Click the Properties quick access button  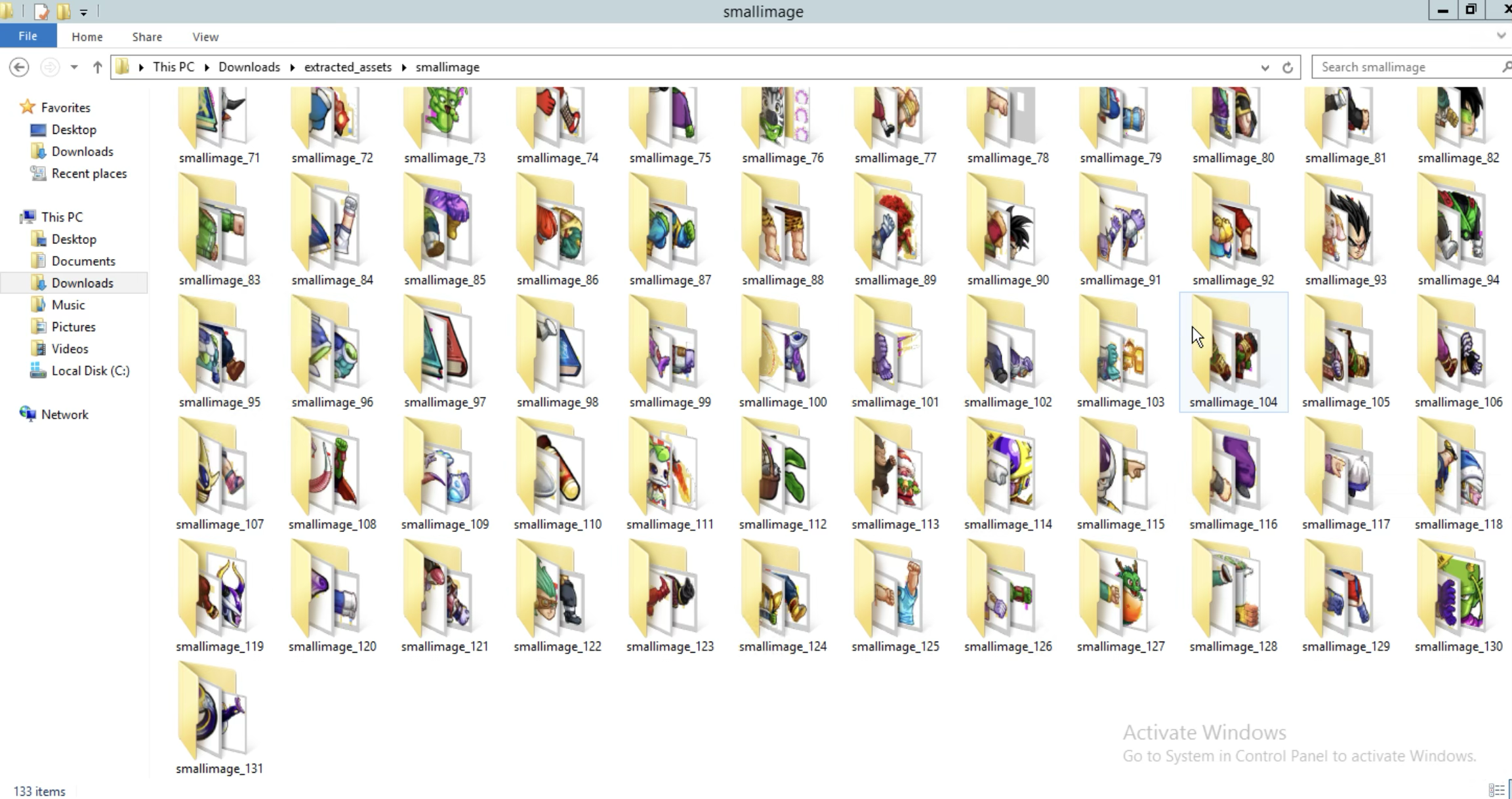coord(41,12)
